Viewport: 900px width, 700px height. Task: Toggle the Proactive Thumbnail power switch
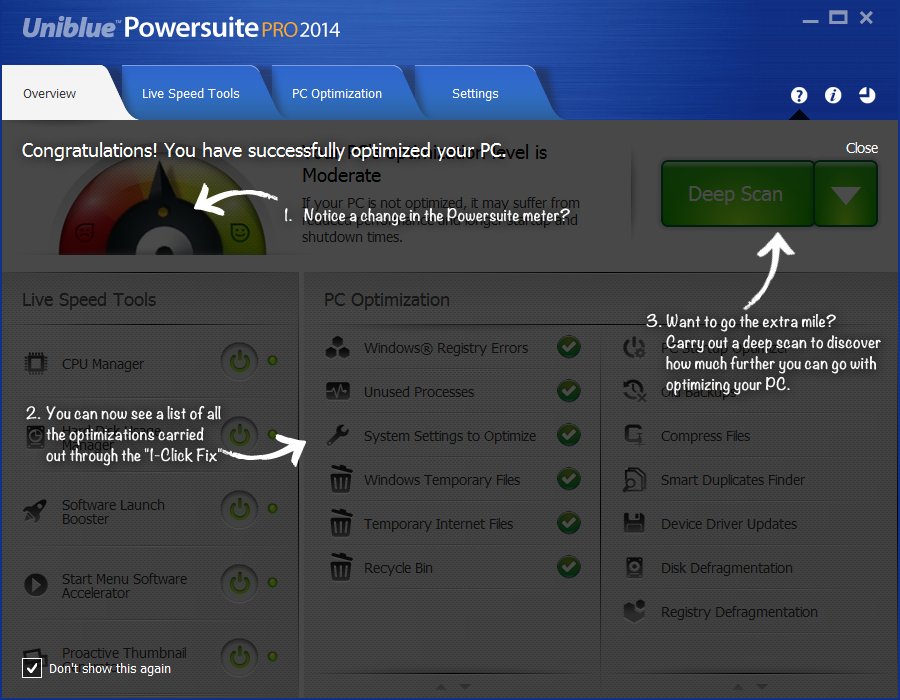239,656
